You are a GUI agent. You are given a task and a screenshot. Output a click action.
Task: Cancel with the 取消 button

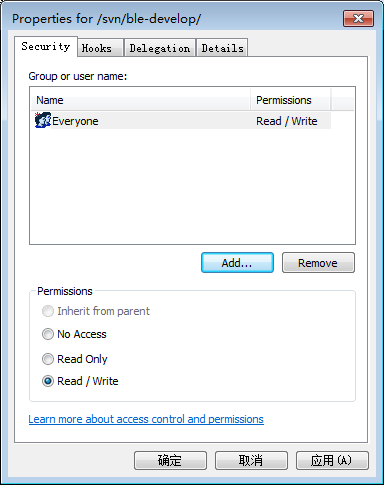point(251,461)
